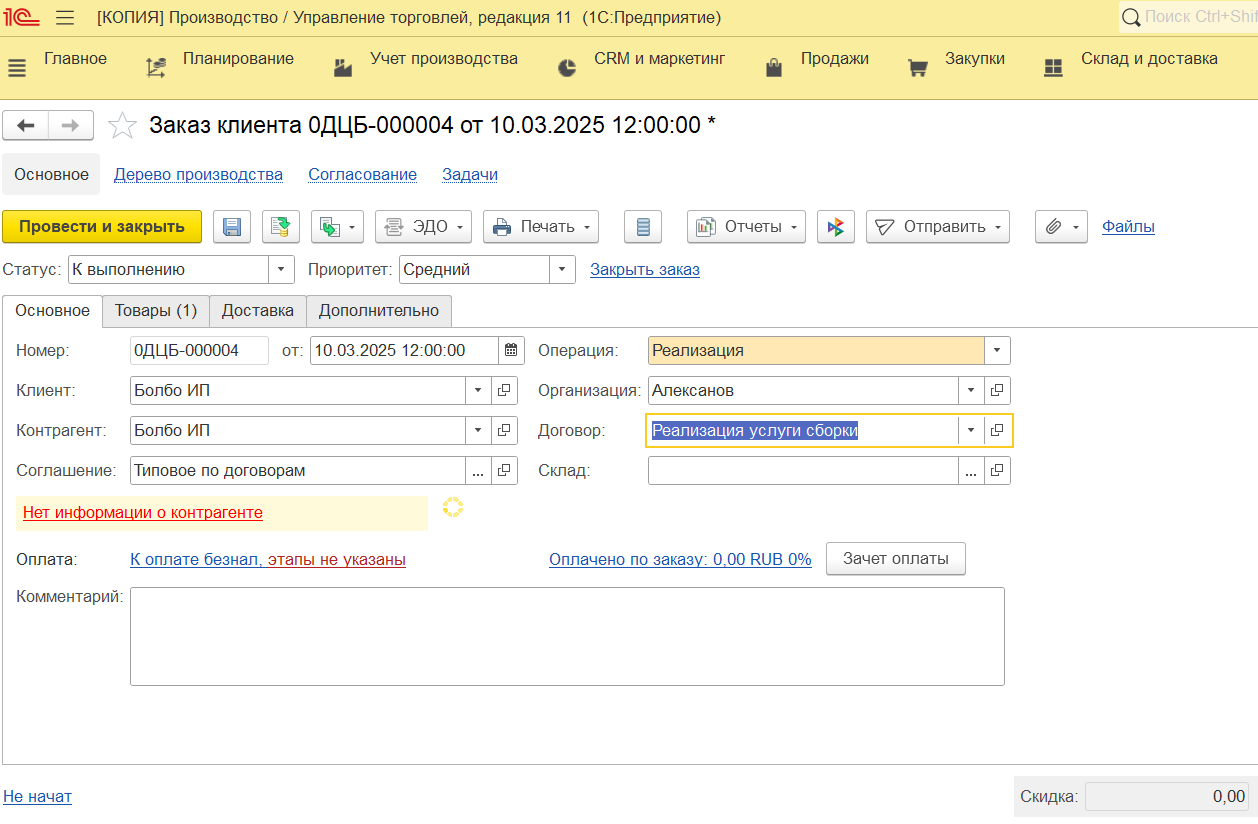The image size is (1258, 824).
Task: Open the Доставка tab
Action: pyautogui.click(x=258, y=311)
